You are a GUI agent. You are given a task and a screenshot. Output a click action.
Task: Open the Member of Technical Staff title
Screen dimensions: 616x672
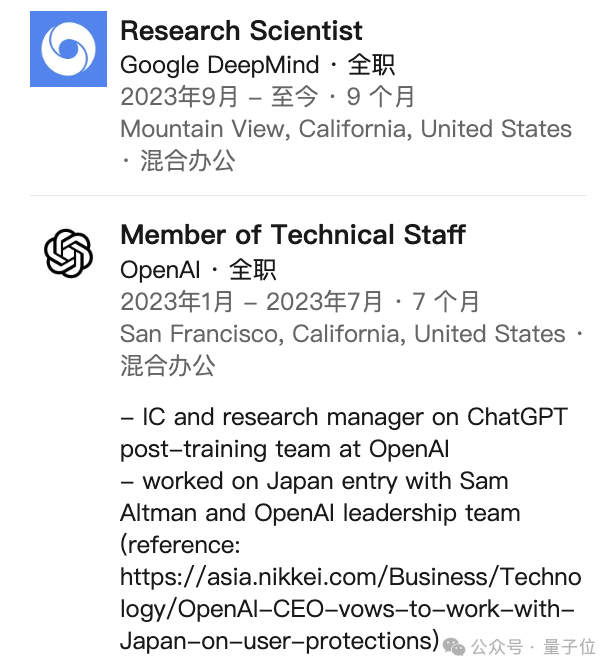coord(293,234)
